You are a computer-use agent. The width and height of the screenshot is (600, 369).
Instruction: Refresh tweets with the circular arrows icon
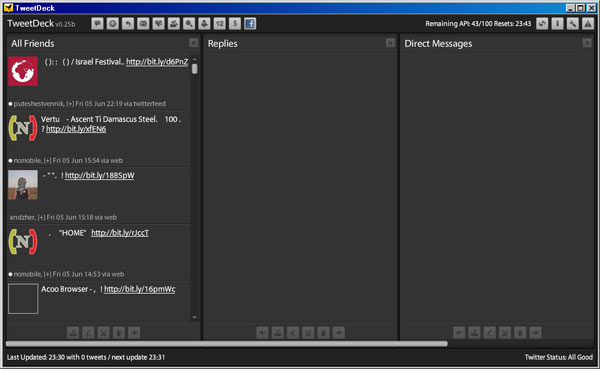[542, 24]
